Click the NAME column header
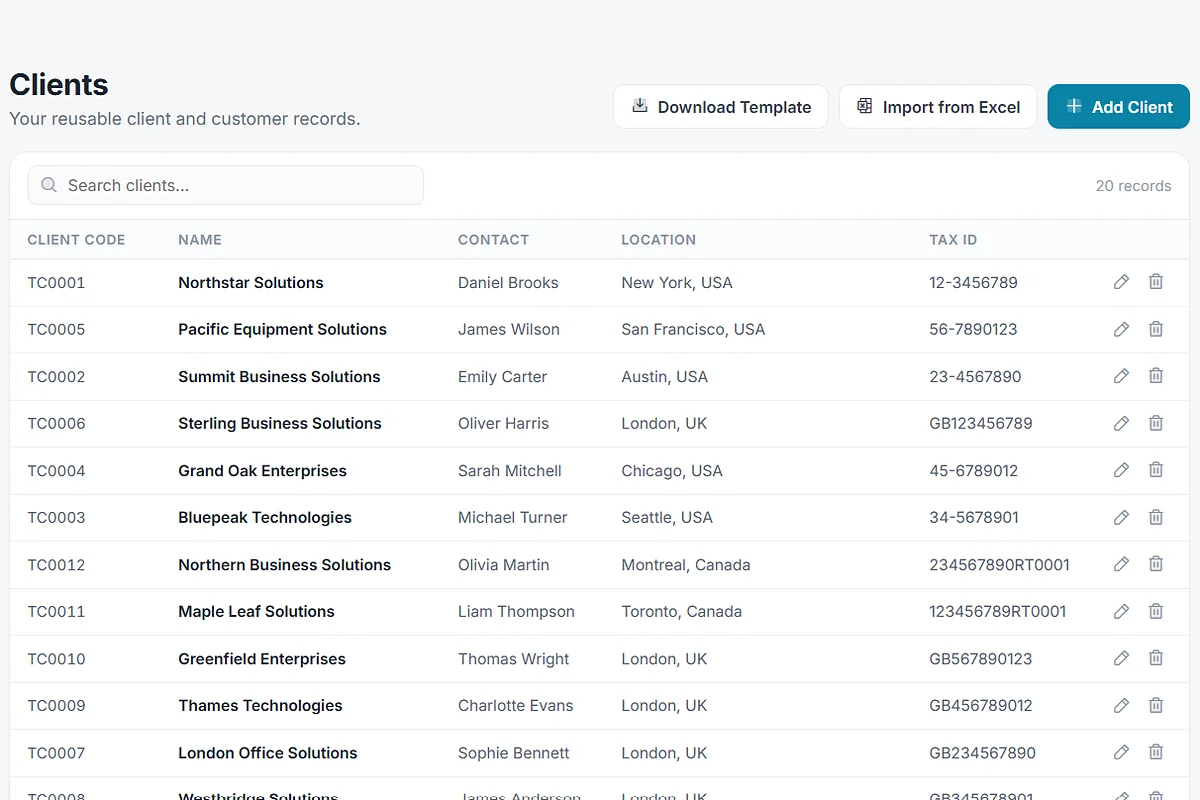The height and width of the screenshot is (800, 1200). 200,240
